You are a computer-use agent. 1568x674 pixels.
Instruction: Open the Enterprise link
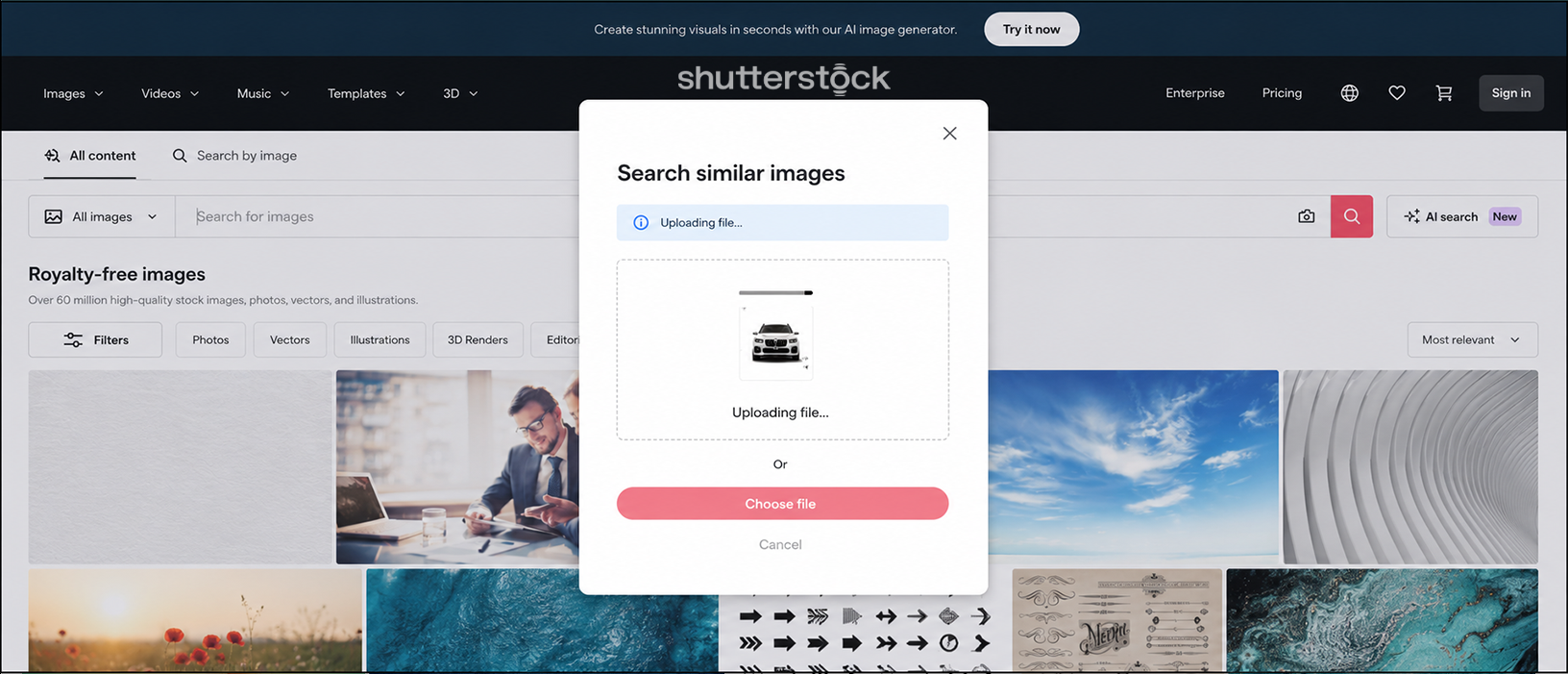1195,93
